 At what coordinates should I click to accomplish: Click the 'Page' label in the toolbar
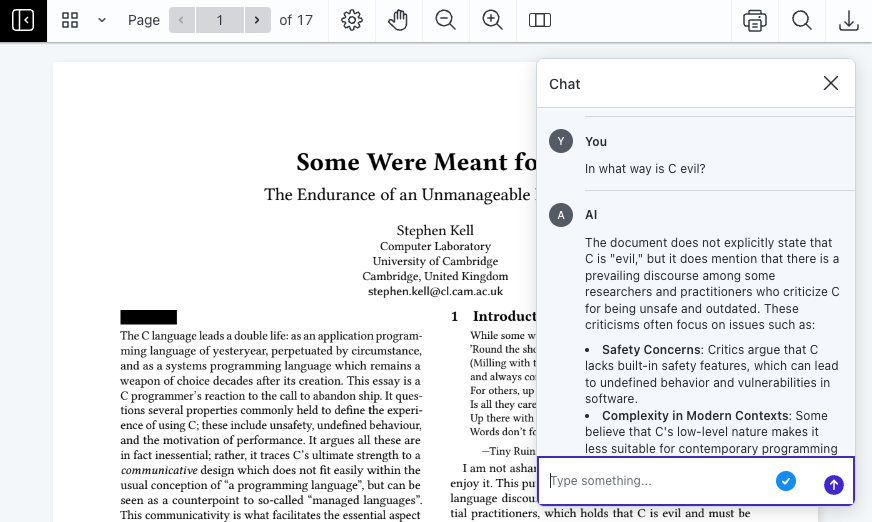tap(143, 21)
